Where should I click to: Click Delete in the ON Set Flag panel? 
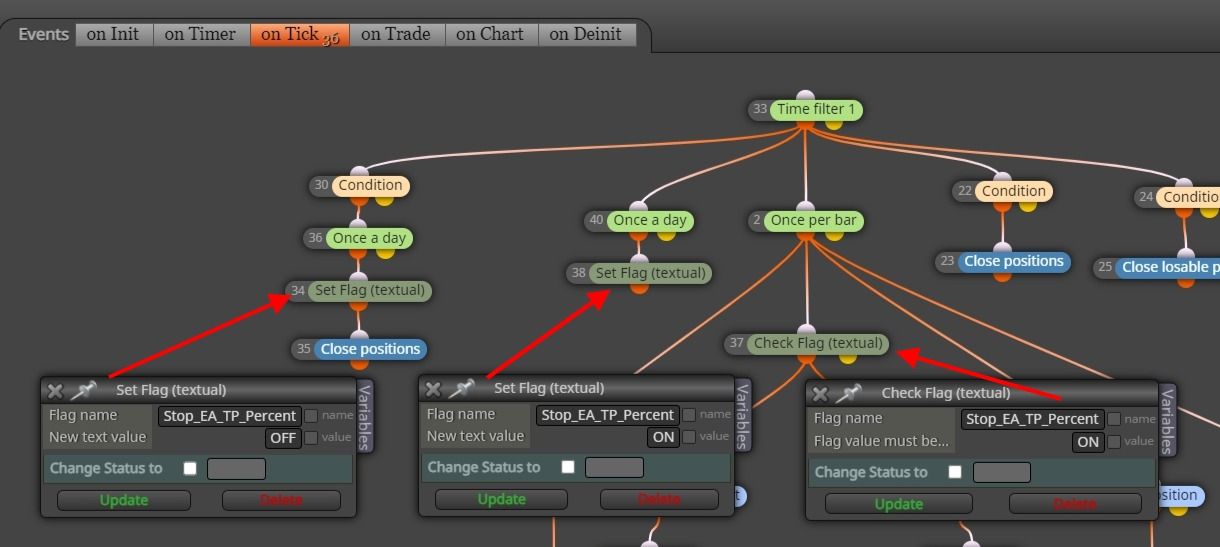click(659, 499)
